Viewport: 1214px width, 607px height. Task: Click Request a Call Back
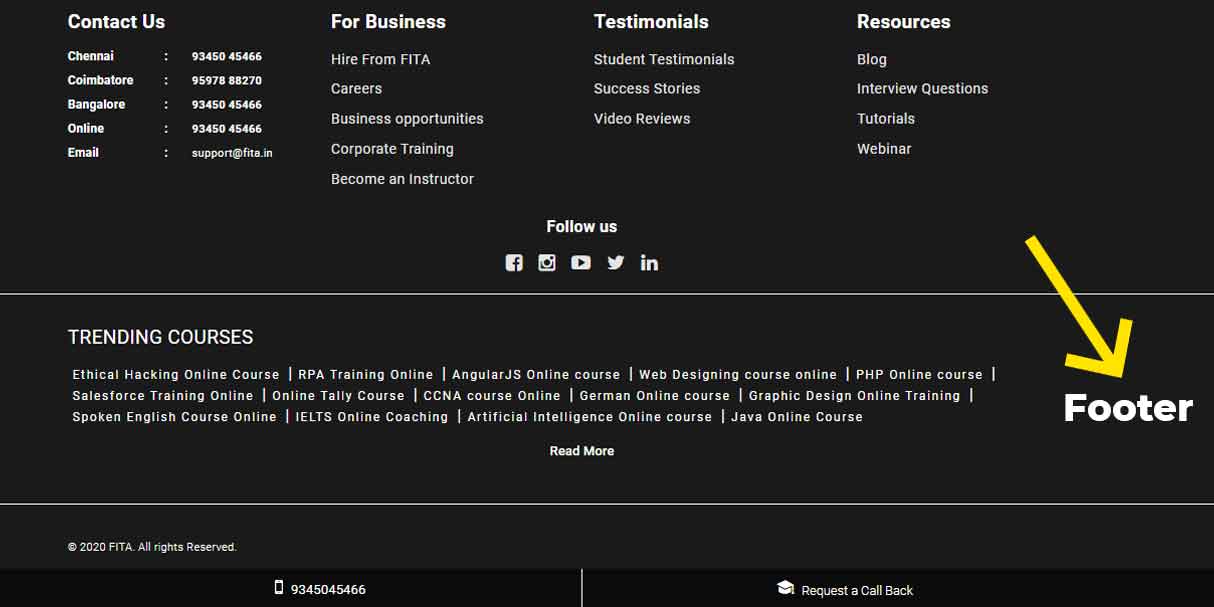click(857, 591)
